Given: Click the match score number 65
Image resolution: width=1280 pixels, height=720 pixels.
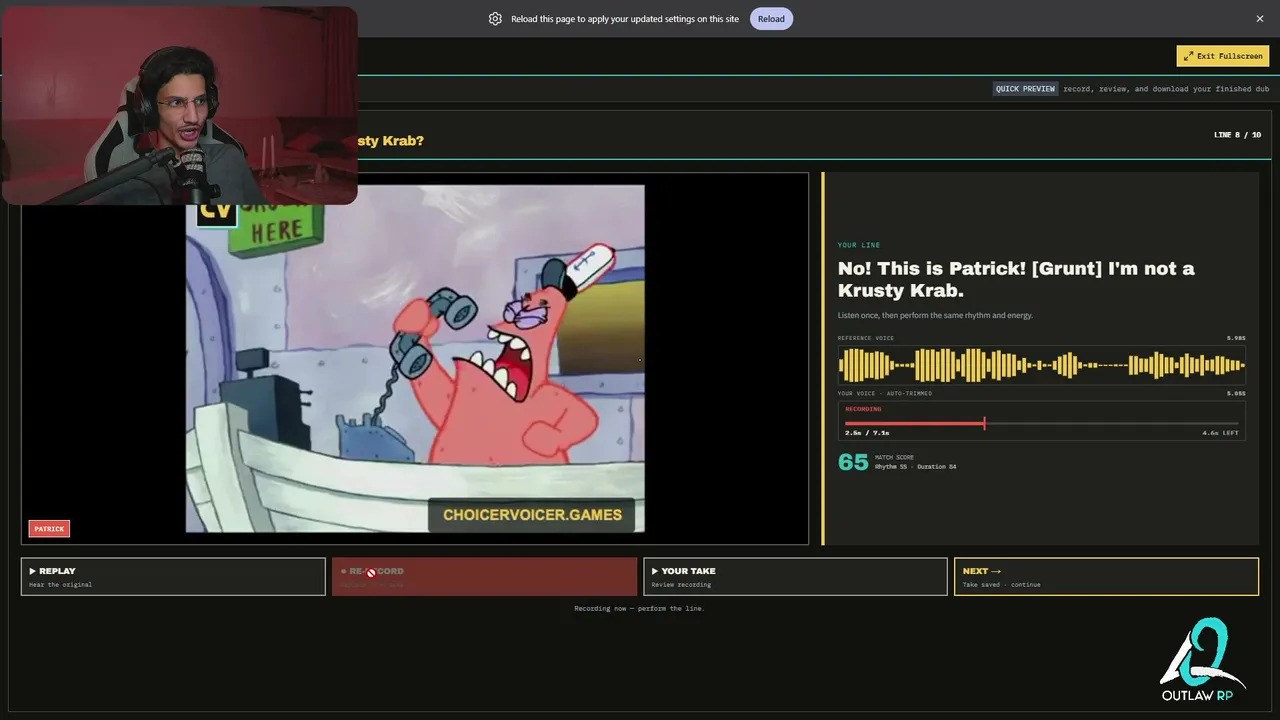Looking at the screenshot, I should click(853, 462).
